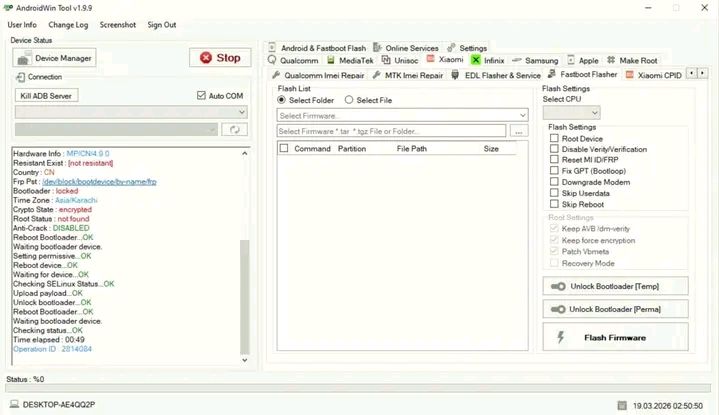Viewport: 719px width, 415px height.
Task: Open Device Manager
Action: click(x=55, y=58)
